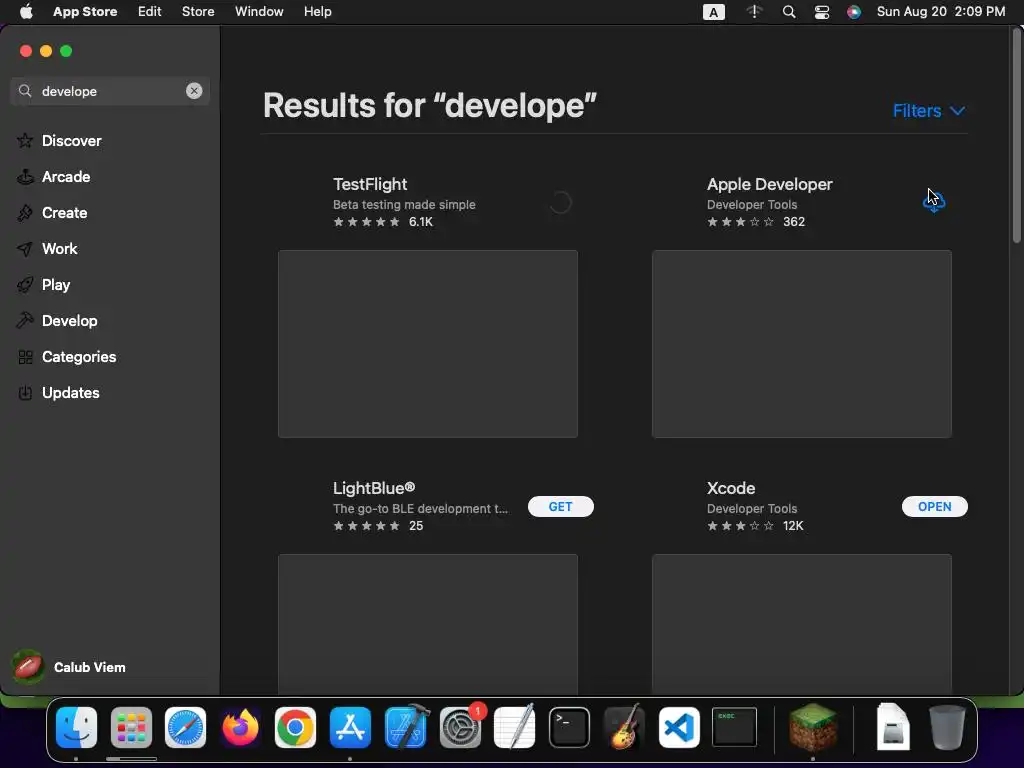Open the Create section

64,212
